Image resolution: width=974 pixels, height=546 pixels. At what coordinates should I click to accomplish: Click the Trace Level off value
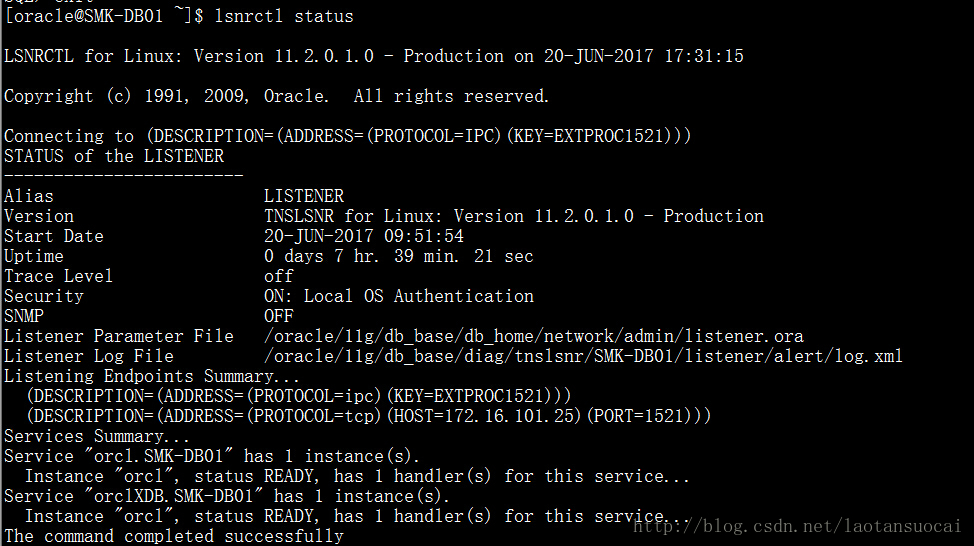tap(279, 276)
